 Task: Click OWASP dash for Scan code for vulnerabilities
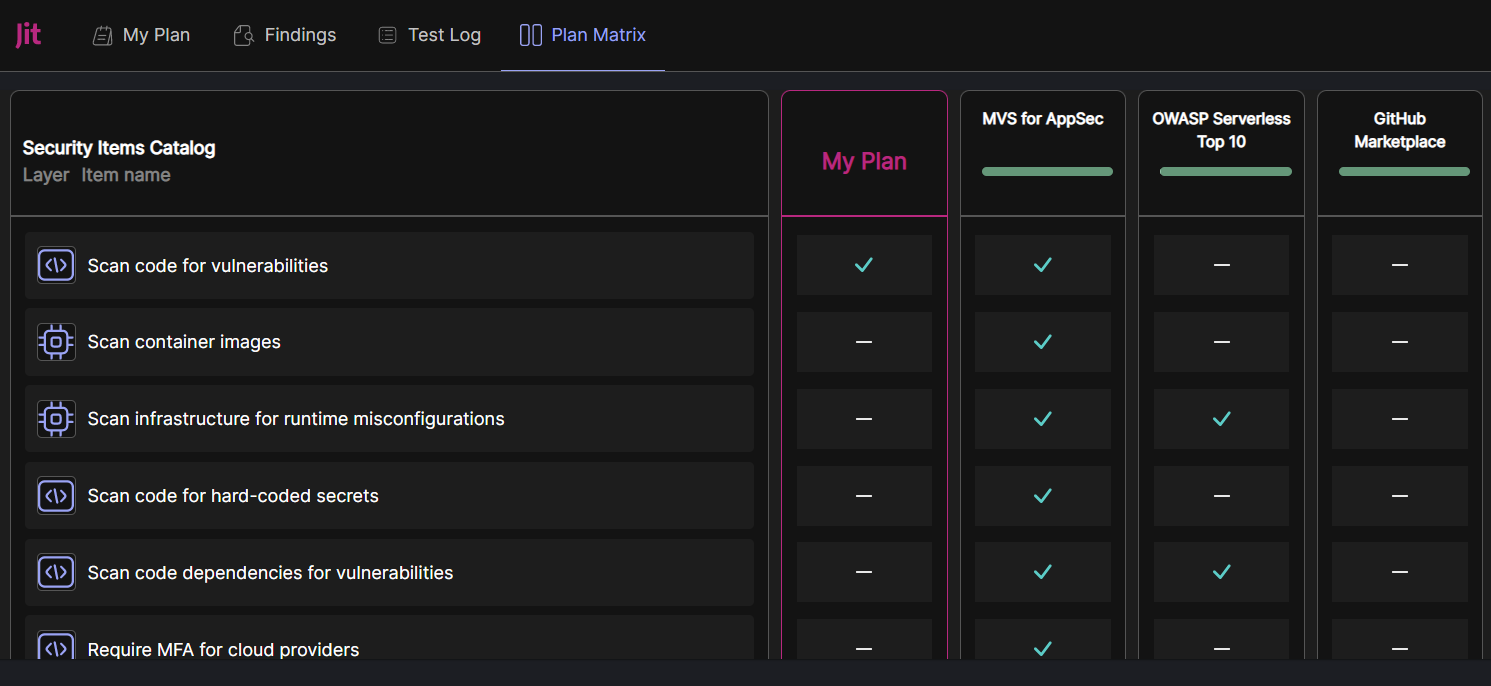[1221, 265]
